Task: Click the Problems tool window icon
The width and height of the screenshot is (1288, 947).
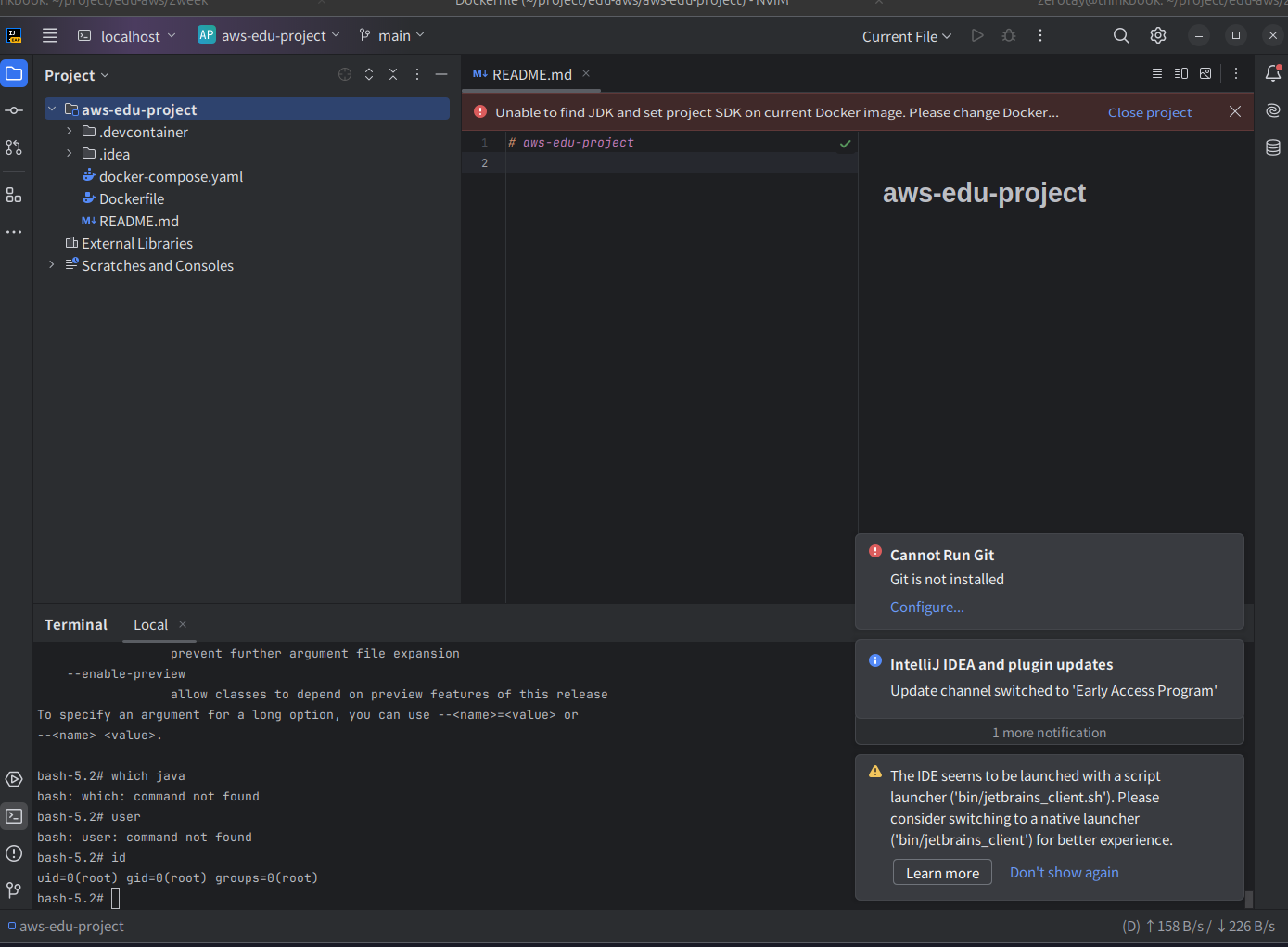Action: (14, 853)
